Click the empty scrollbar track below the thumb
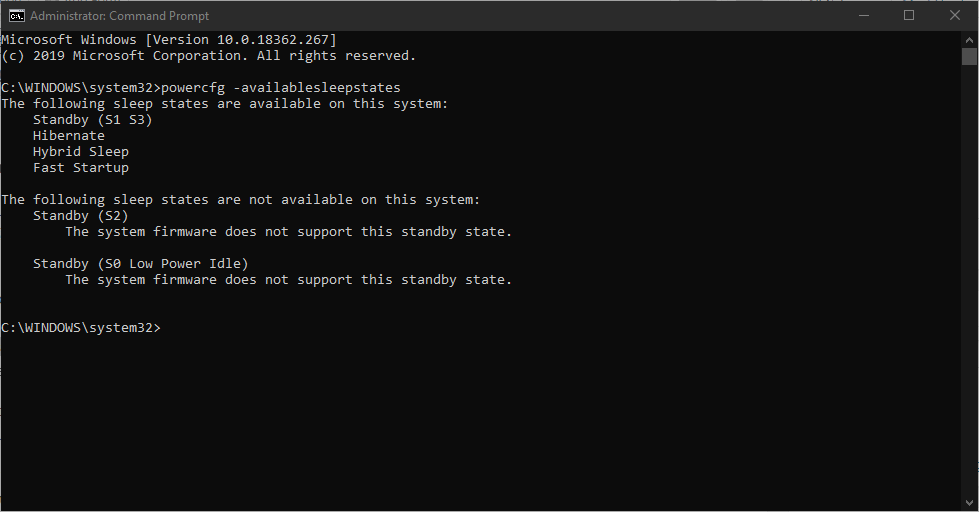The height and width of the screenshot is (512, 979). (969, 281)
